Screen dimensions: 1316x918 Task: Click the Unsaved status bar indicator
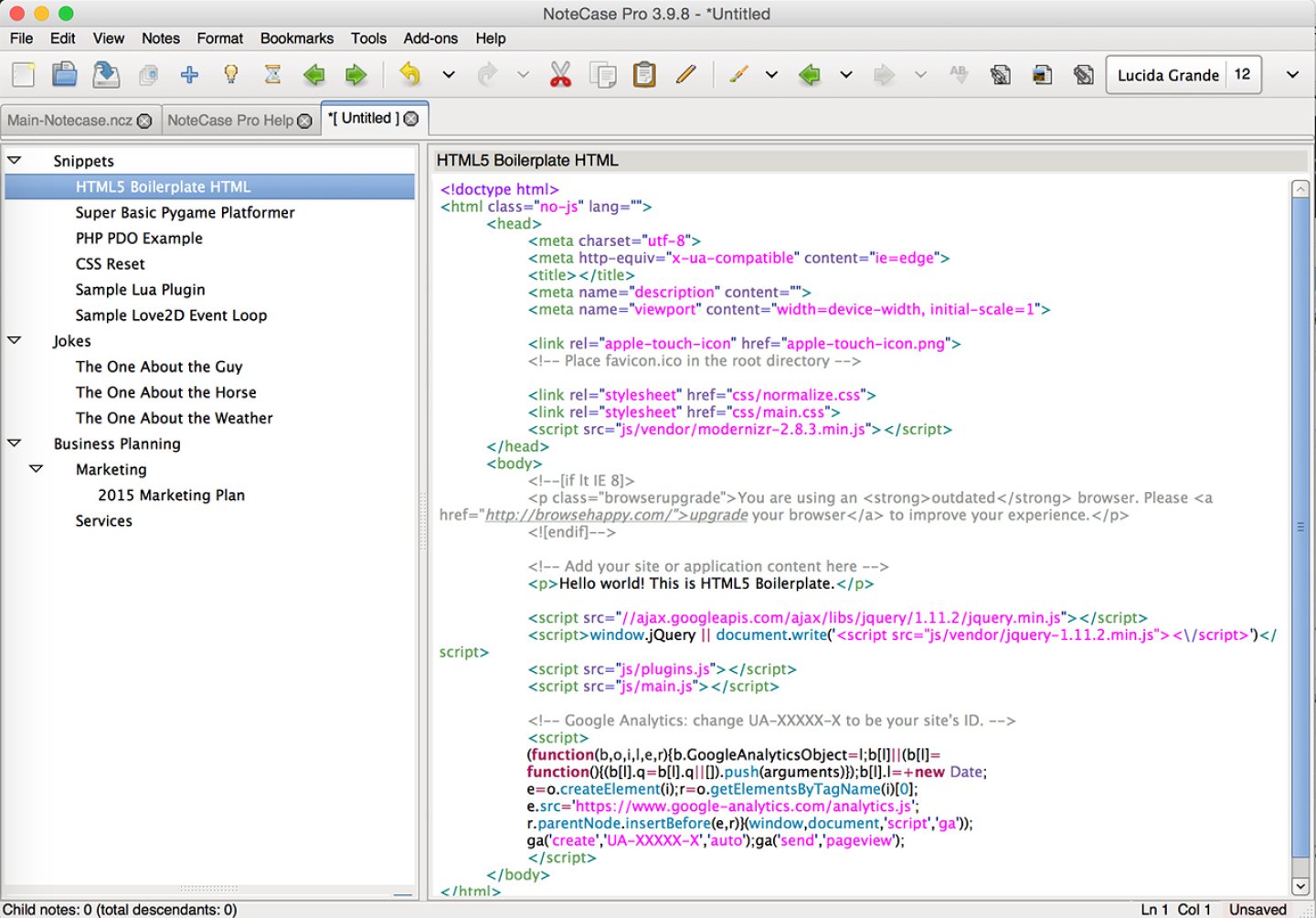tap(1258, 909)
